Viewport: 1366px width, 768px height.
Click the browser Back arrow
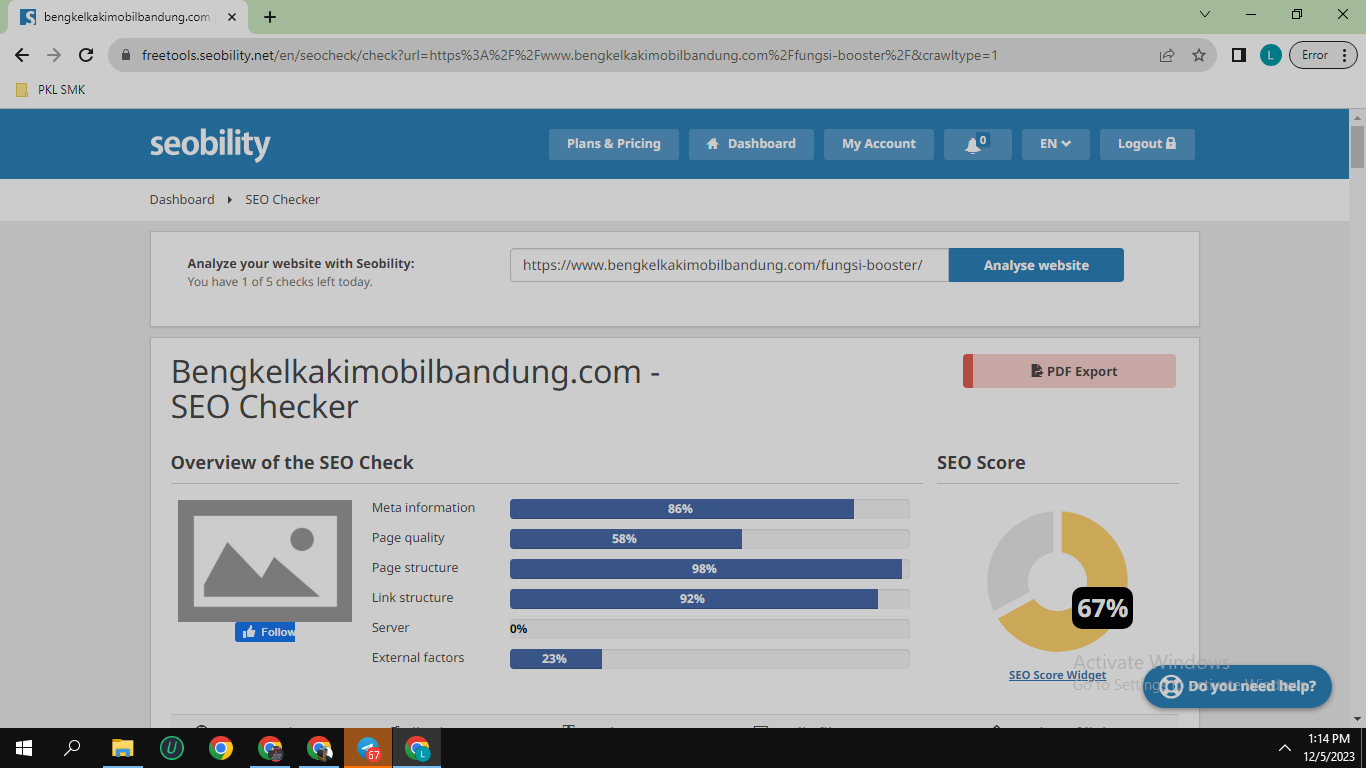pos(22,56)
